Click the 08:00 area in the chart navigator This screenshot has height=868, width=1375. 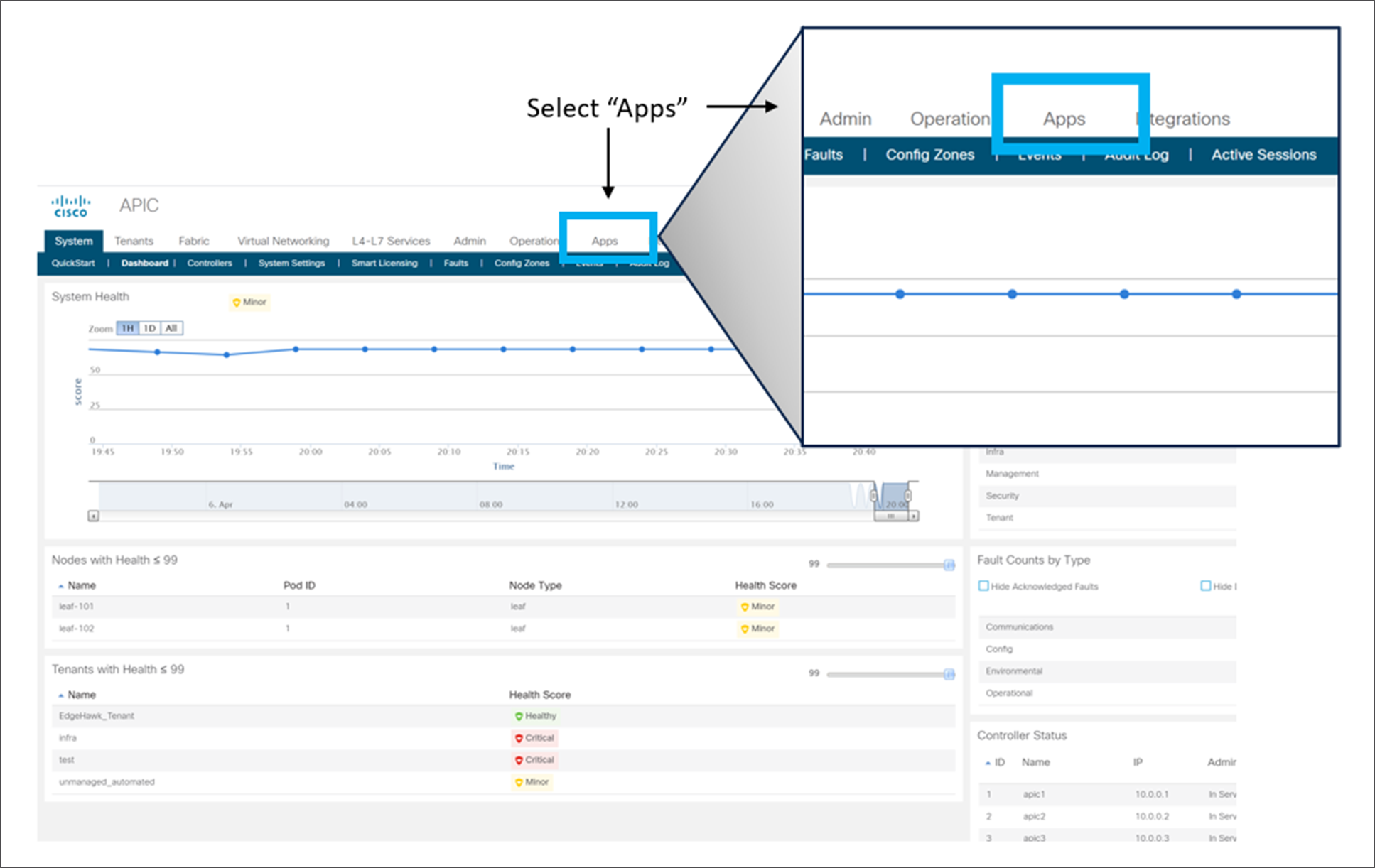(x=491, y=504)
